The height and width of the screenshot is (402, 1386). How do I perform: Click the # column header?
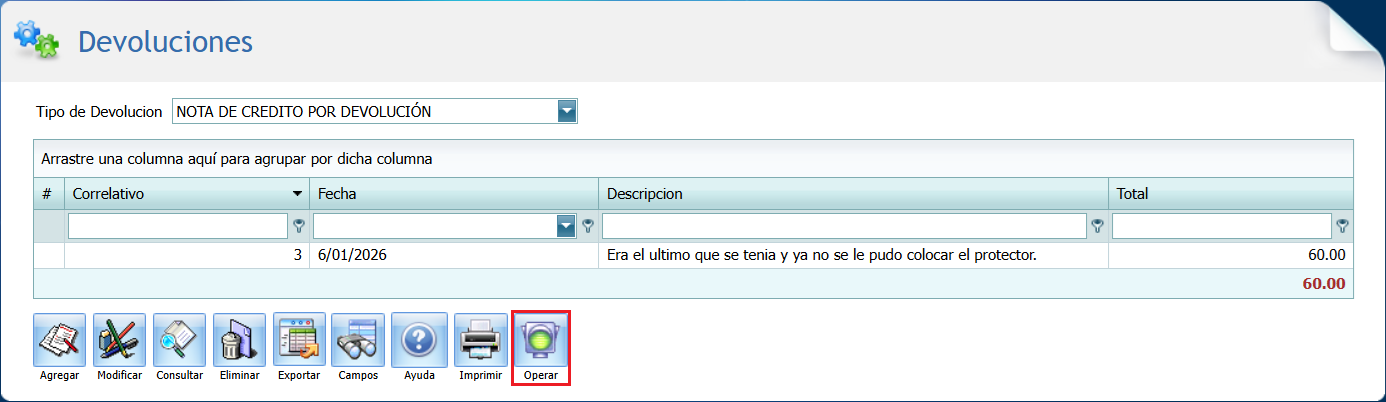(x=49, y=194)
